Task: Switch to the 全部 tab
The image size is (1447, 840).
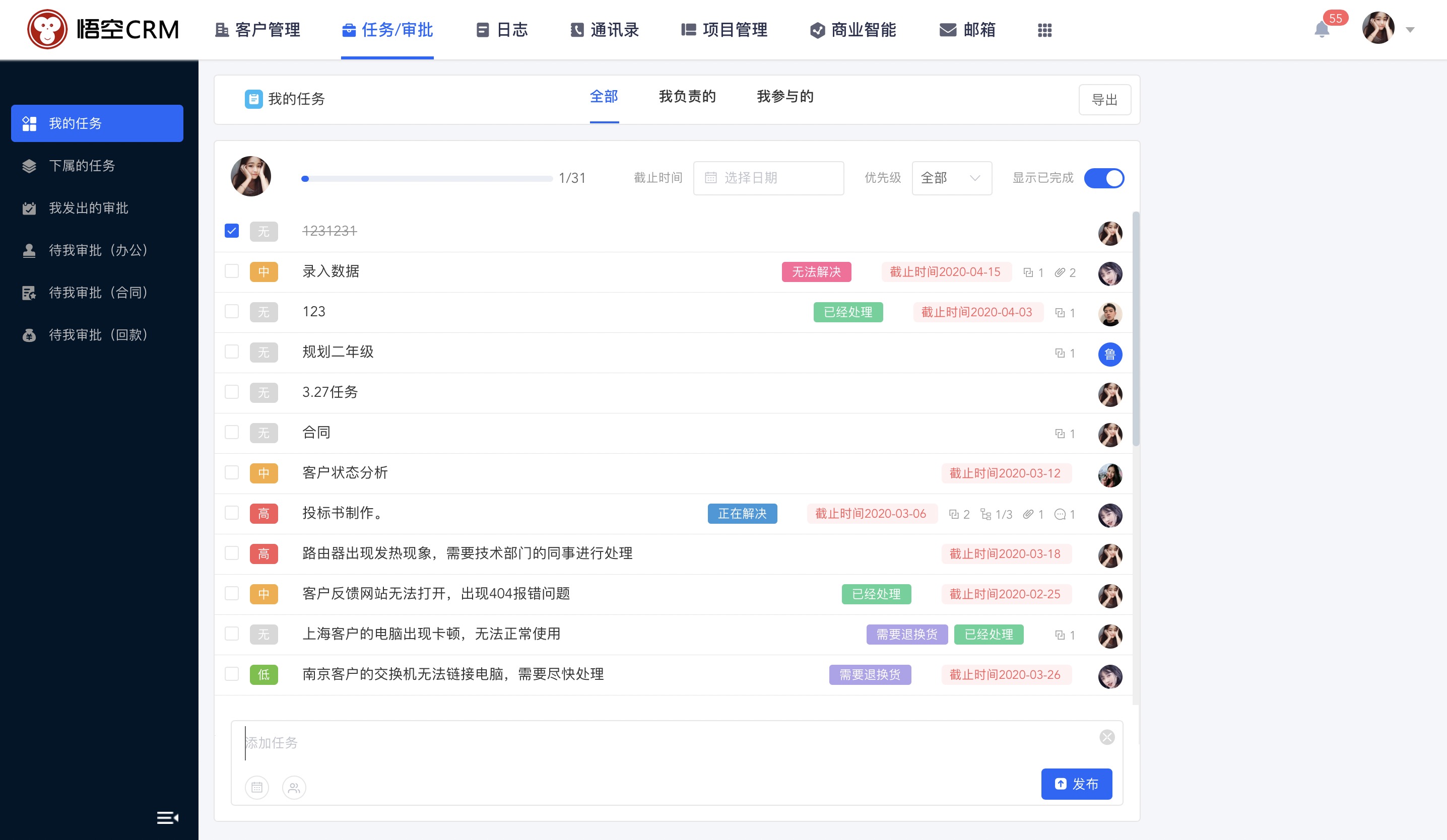Action: [604, 96]
